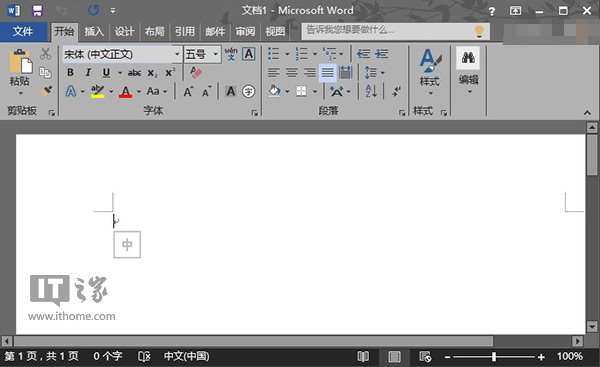Open the 五号 font size dropdown
Screen dimensions: 600x367
pos(216,54)
